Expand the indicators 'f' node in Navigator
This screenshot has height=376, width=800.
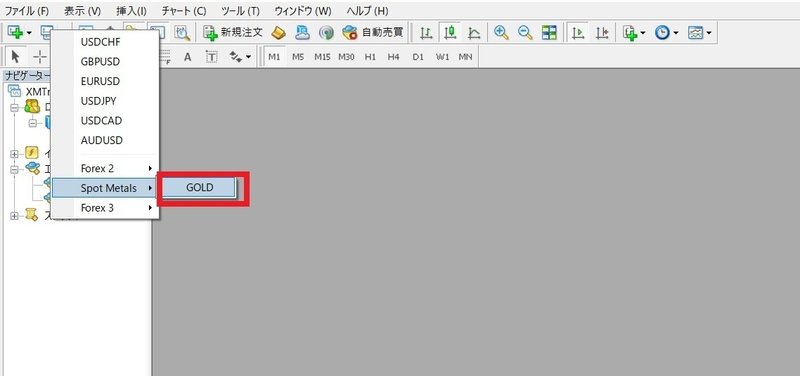coord(14,154)
